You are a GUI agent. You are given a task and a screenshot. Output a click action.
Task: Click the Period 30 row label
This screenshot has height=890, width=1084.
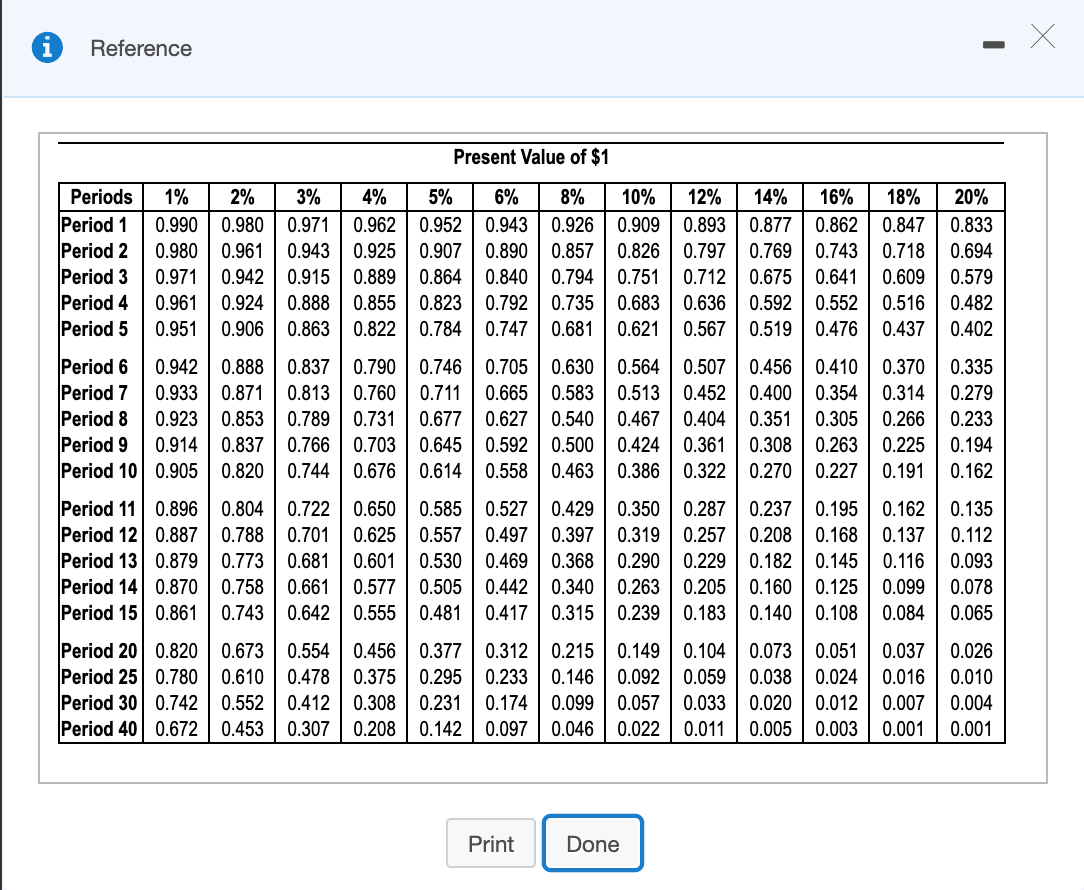pyautogui.click(x=99, y=703)
